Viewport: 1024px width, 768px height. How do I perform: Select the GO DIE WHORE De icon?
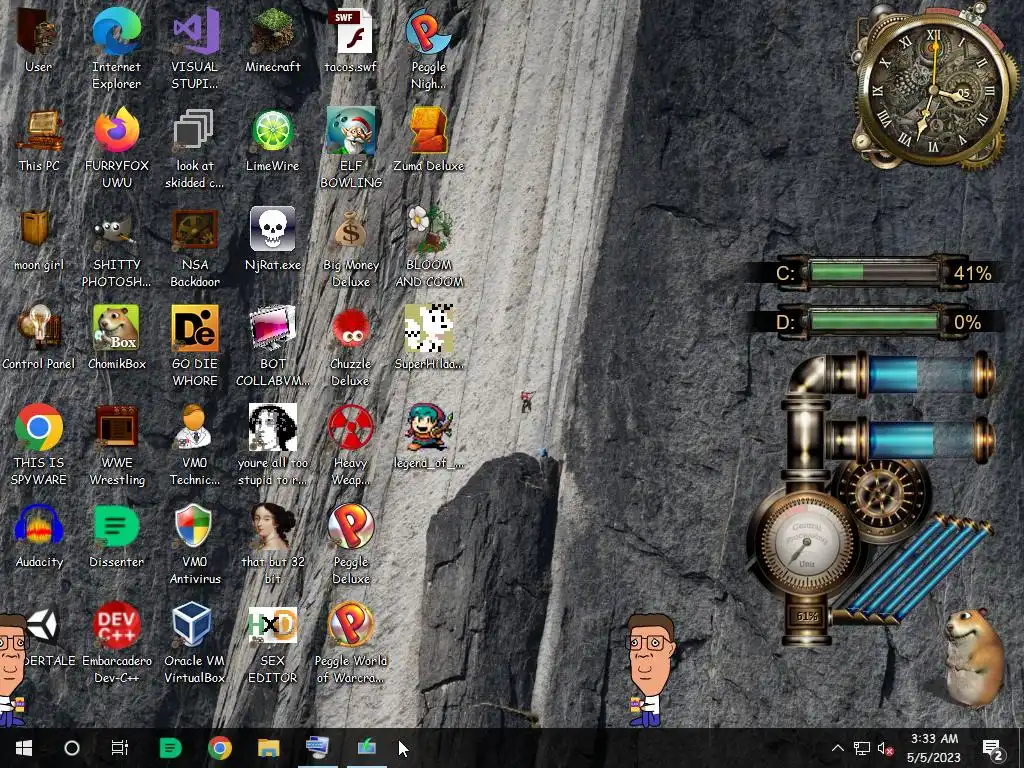[195, 346]
